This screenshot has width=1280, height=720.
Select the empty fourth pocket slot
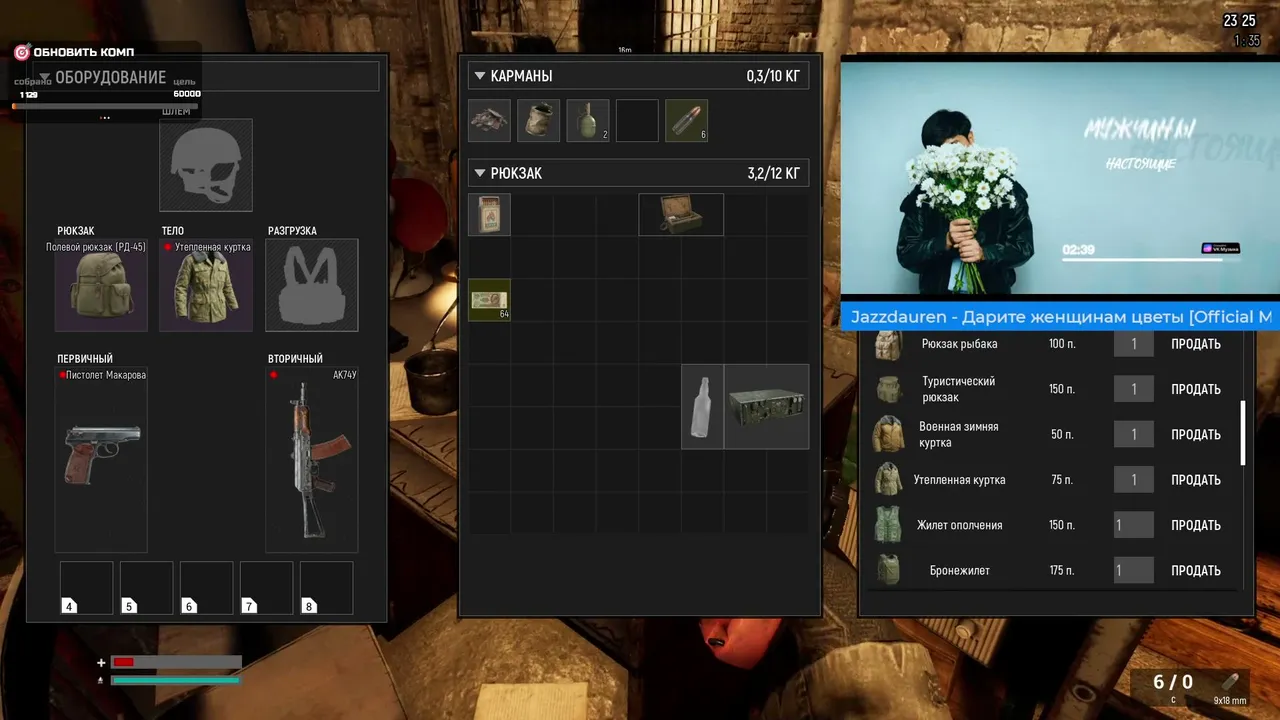click(637, 120)
